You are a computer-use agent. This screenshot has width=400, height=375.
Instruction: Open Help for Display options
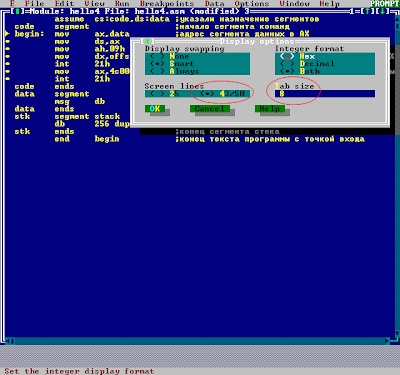coord(270,109)
